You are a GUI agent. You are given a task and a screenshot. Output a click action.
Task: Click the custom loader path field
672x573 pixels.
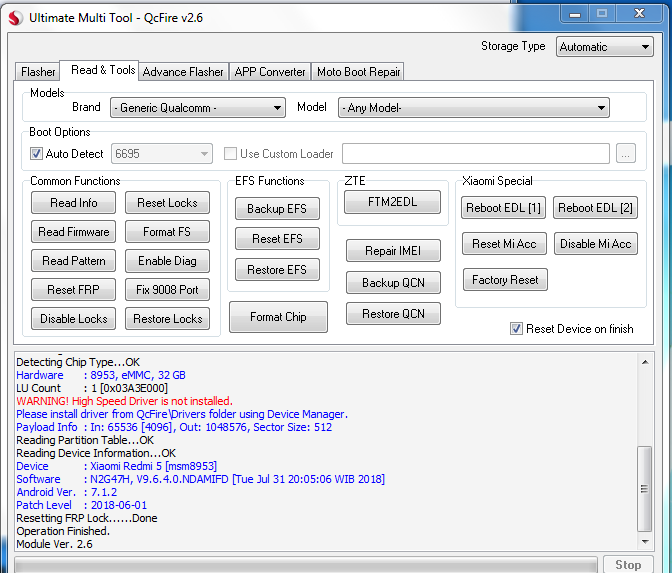[x=476, y=153]
